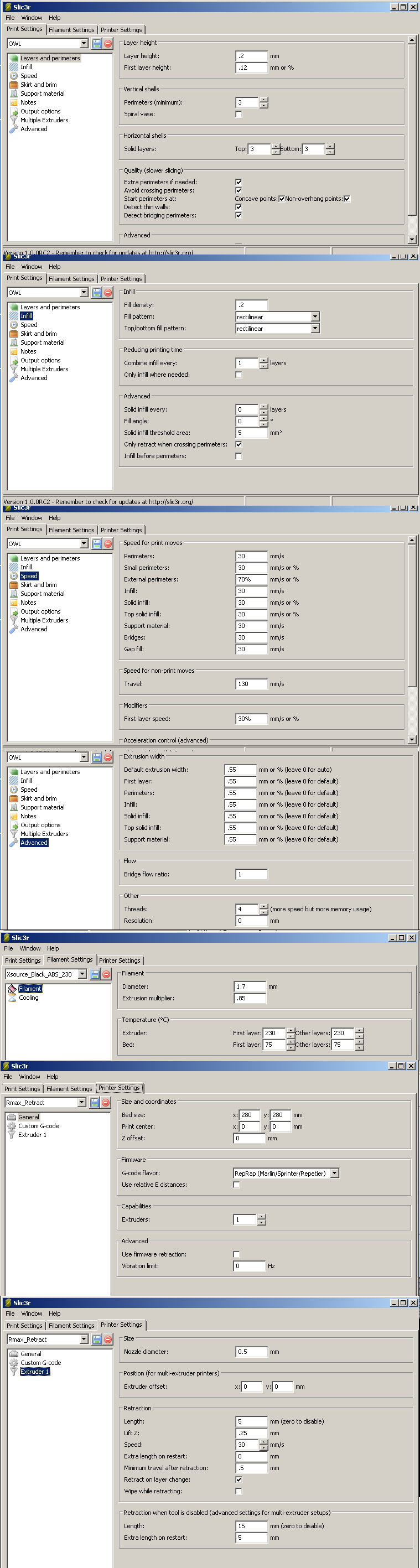This screenshot has width=420, height=1568.
Task: Enable Use firmware retraction
Action: pos(236,1254)
